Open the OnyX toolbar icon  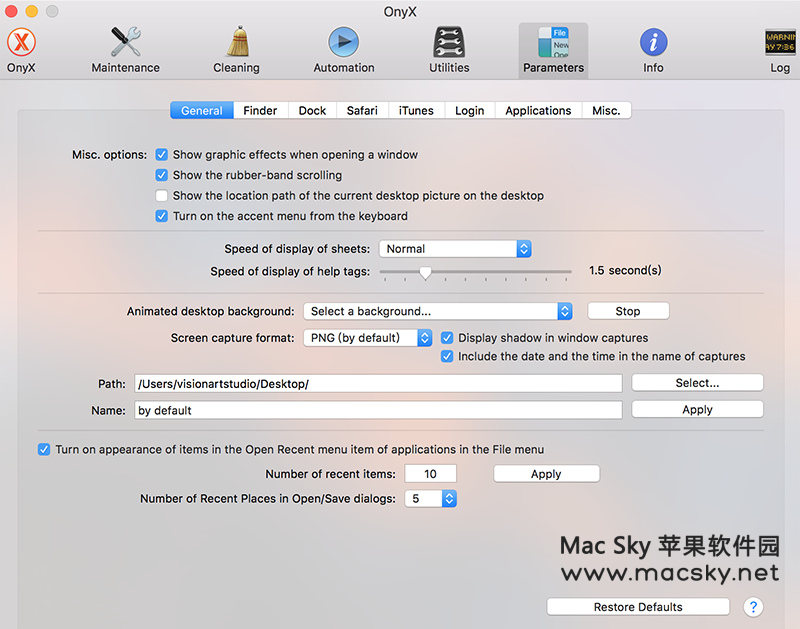coord(21,43)
